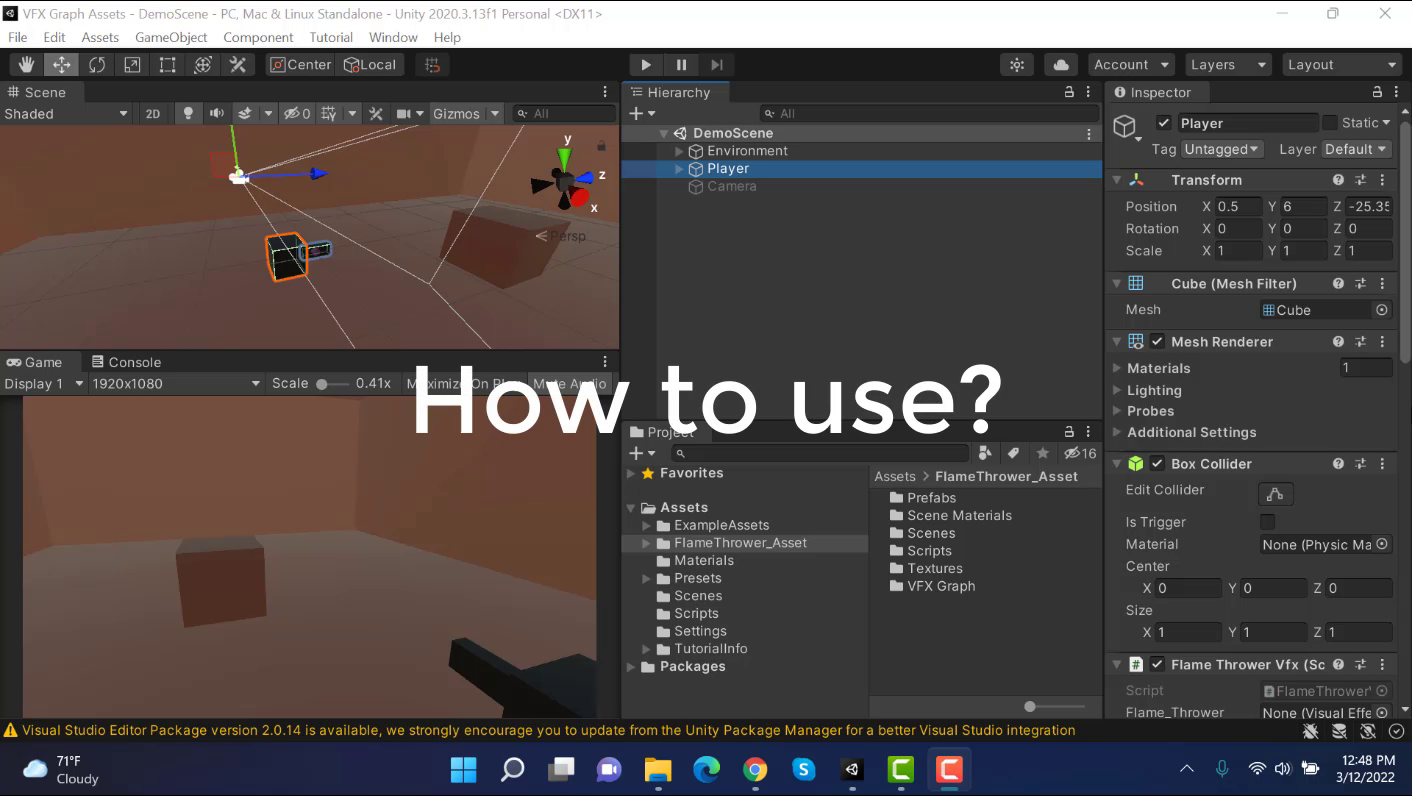
Task: Open Mesh Renderer preset icon
Action: tap(1360, 342)
